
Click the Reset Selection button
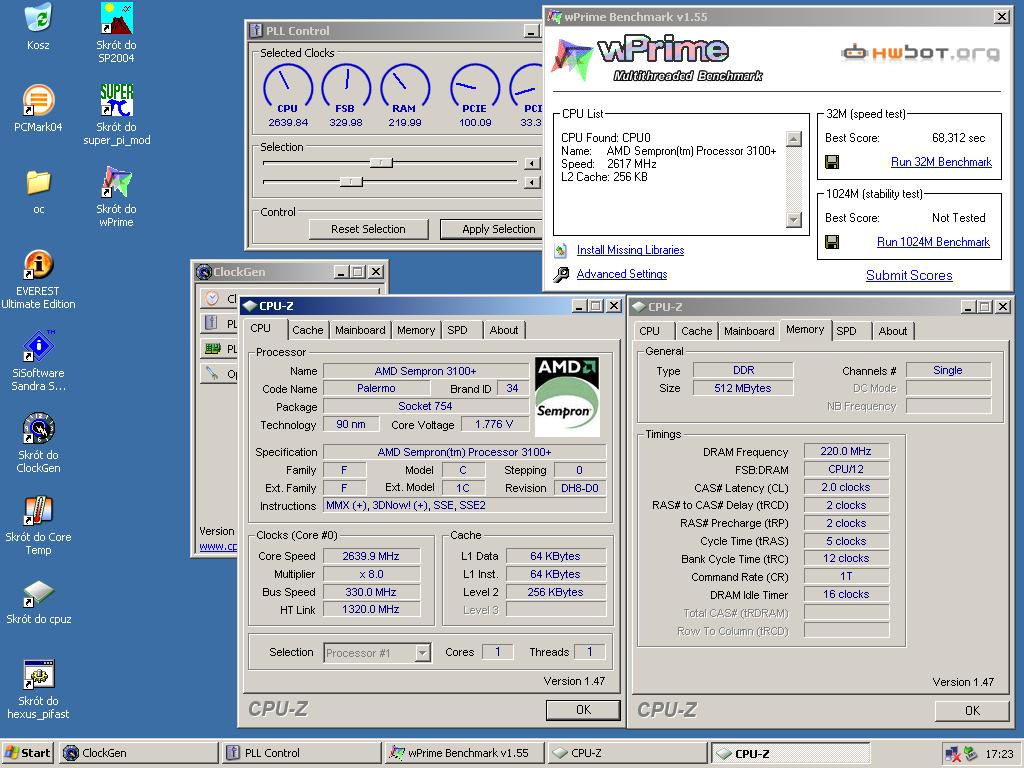click(x=368, y=229)
